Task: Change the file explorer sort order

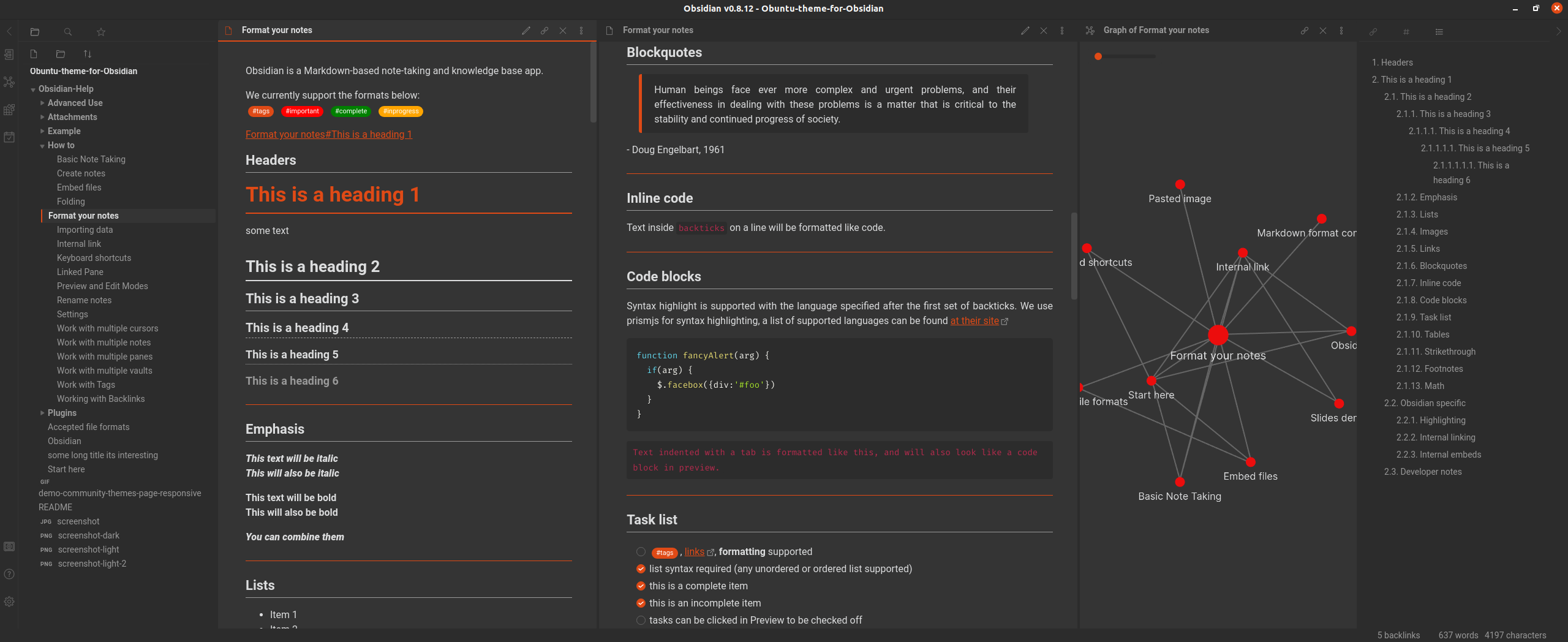Action: (x=88, y=54)
